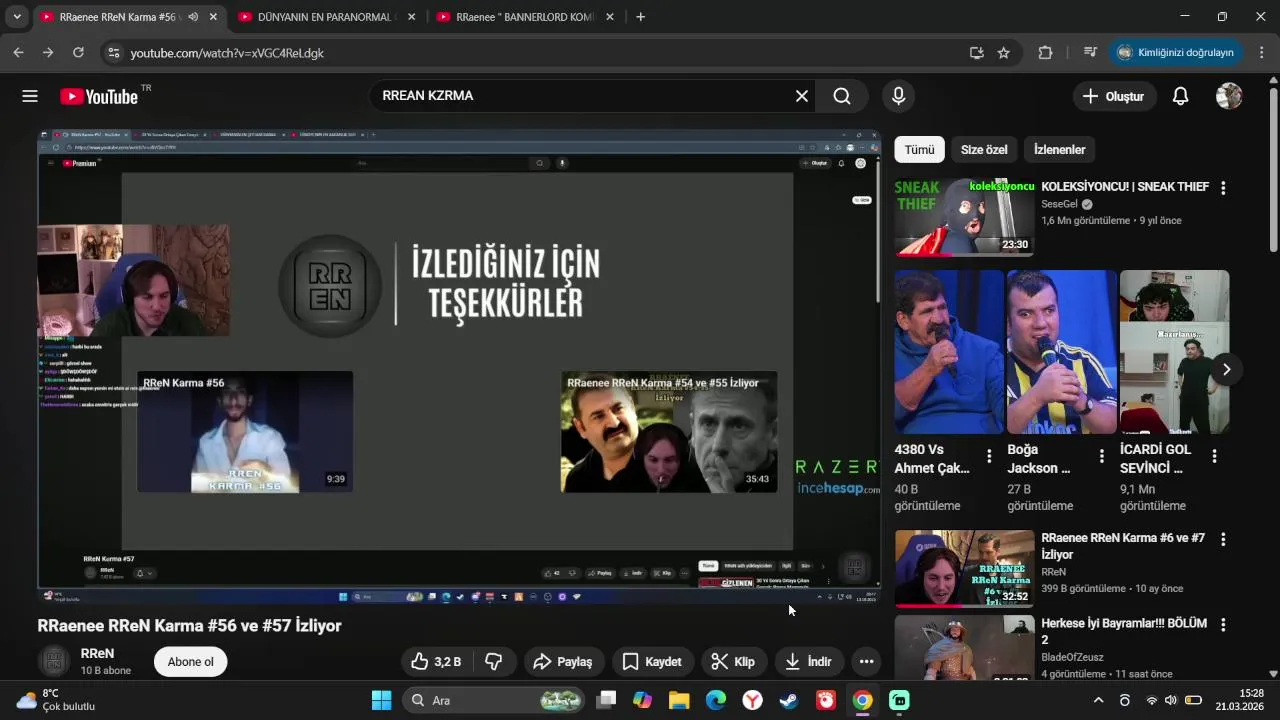Open options for İCARDİ GOL SEVİNCİ short
Screen dimensions: 1280x720
tap(1214, 456)
